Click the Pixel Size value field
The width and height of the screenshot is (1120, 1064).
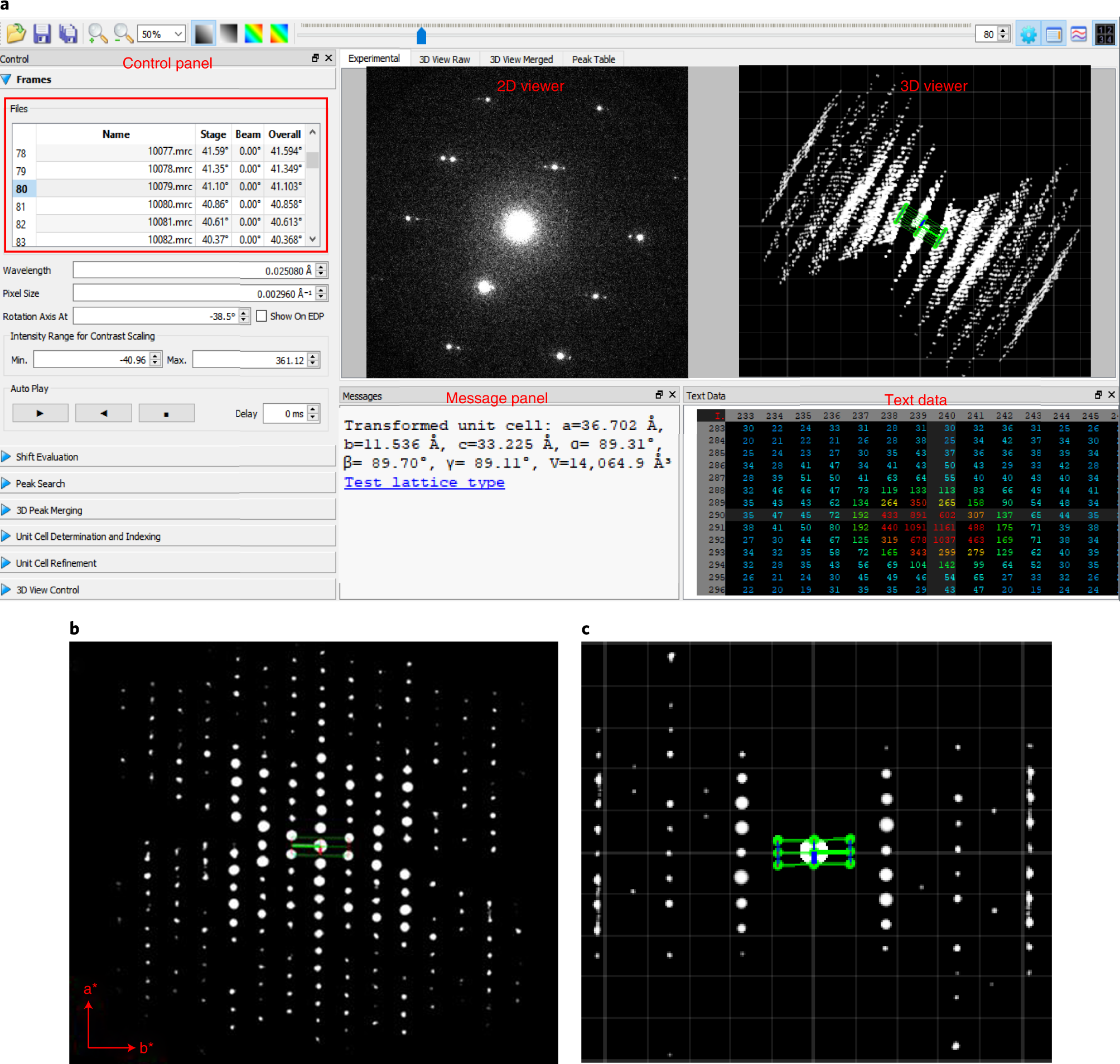click(x=194, y=293)
